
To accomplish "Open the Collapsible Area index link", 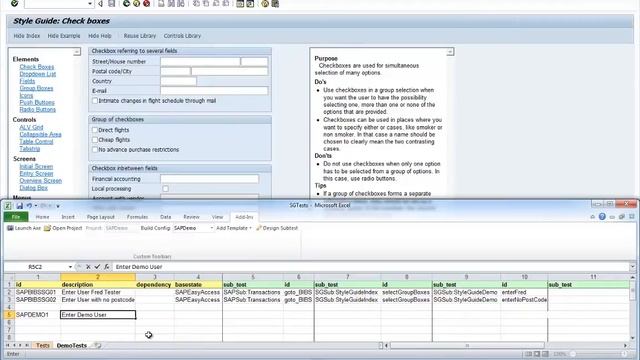I will tap(40, 134).
